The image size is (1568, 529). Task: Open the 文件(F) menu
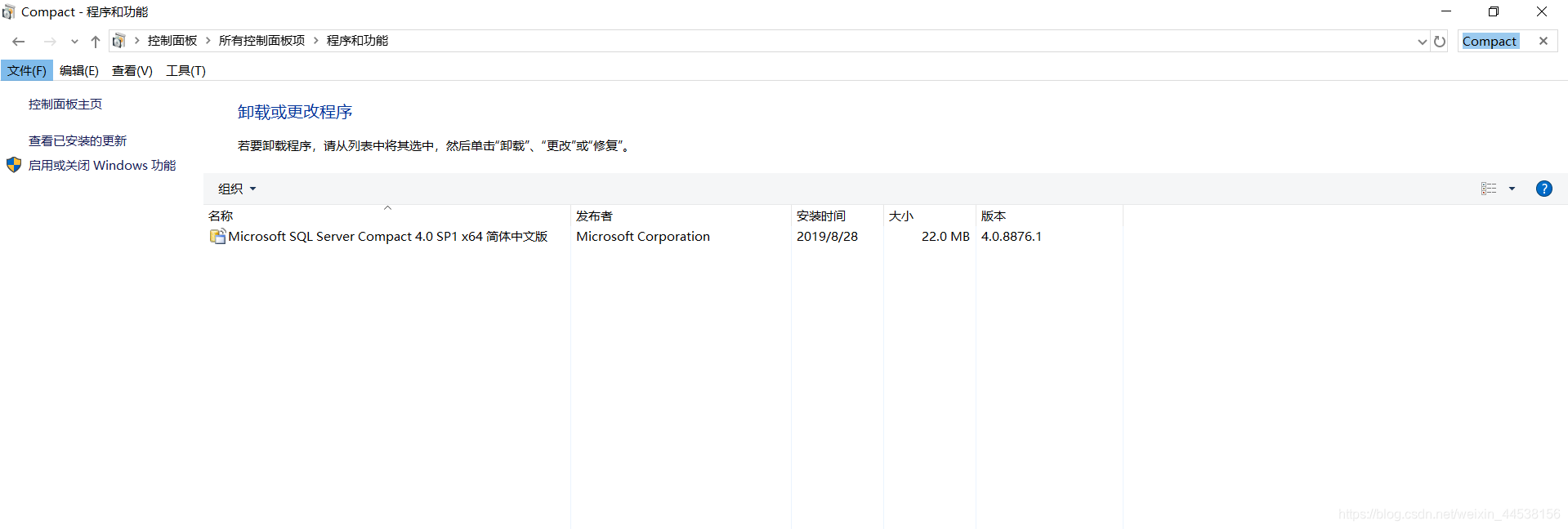[x=27, y=71]
